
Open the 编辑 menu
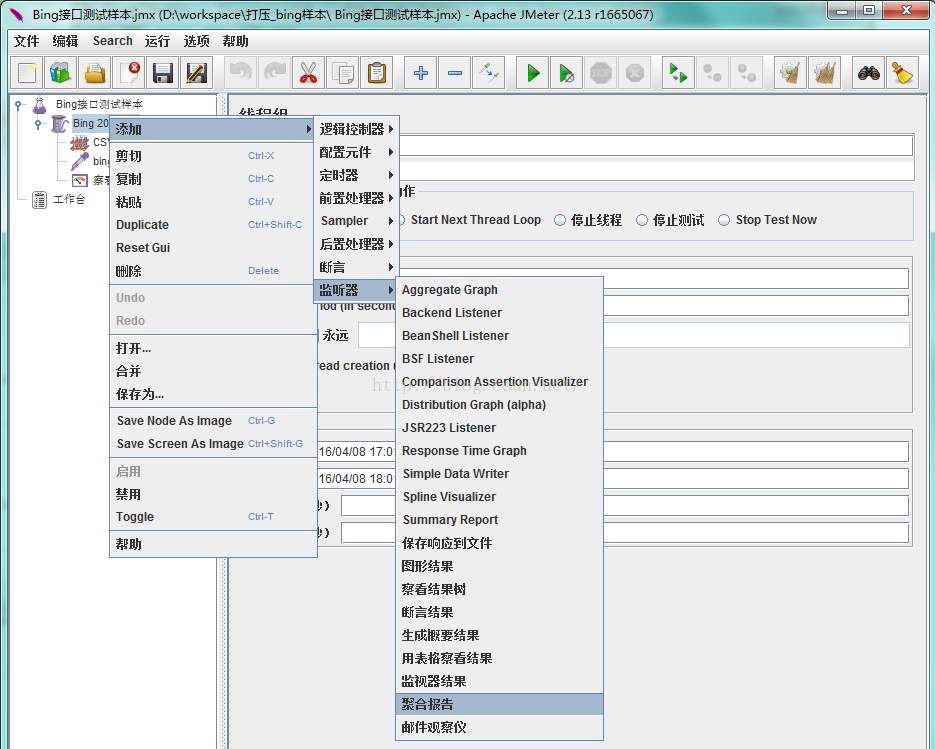65,41
